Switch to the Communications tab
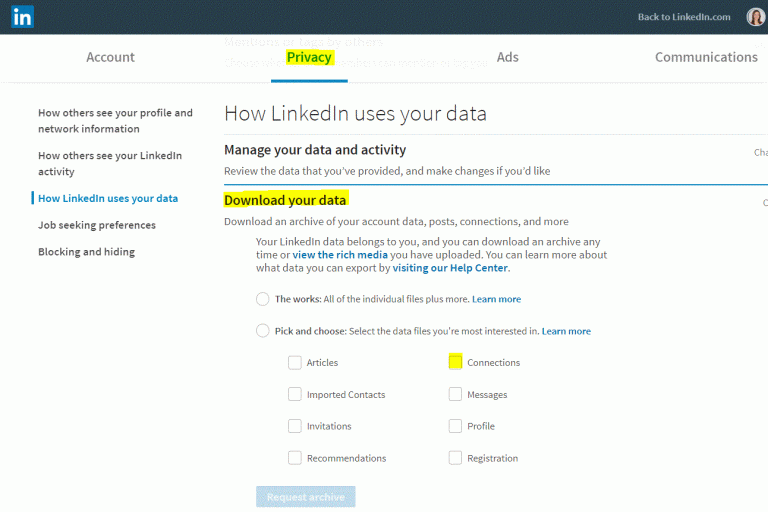 click(x=706, y=57)
